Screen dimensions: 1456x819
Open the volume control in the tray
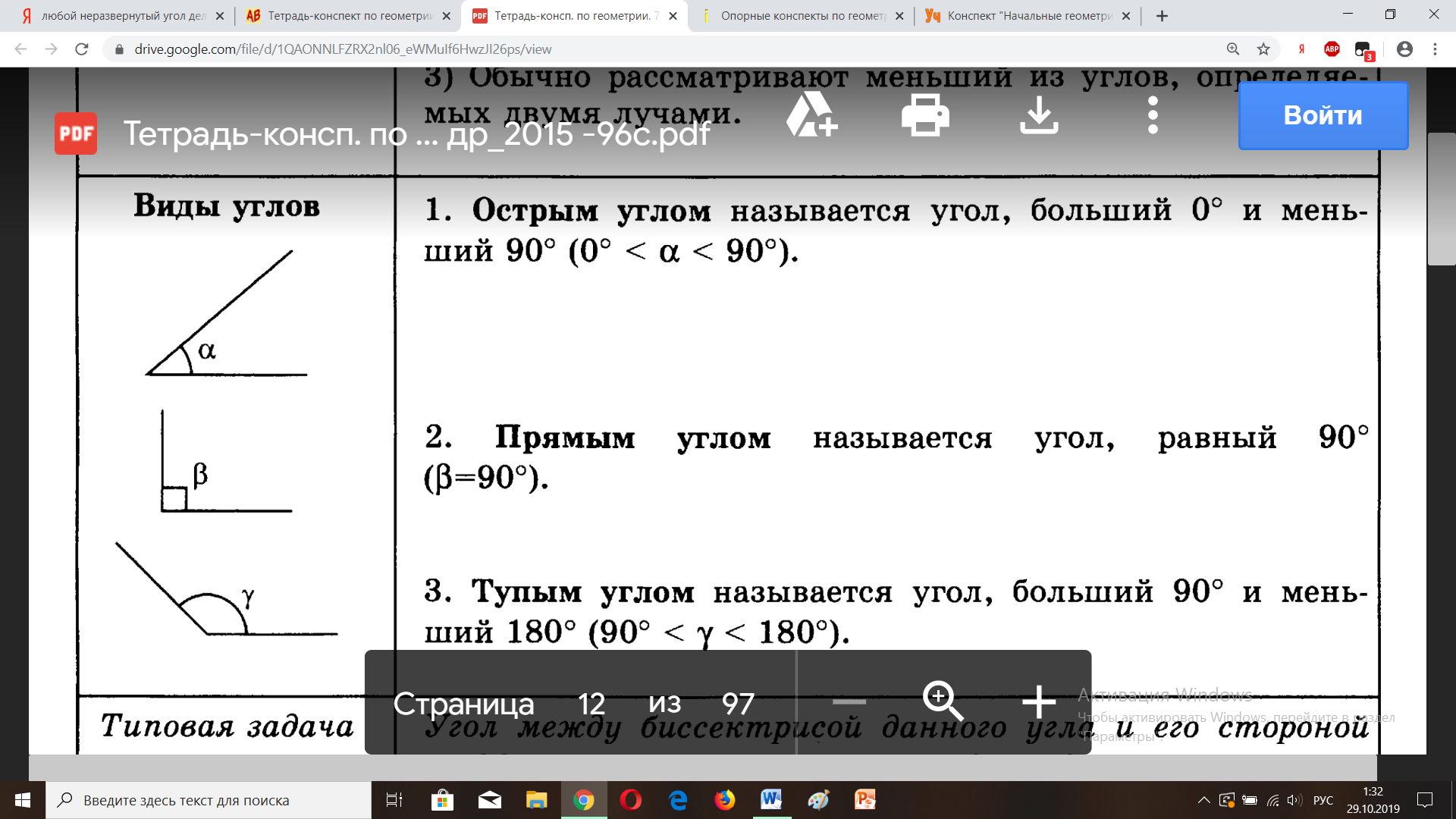1294,800
